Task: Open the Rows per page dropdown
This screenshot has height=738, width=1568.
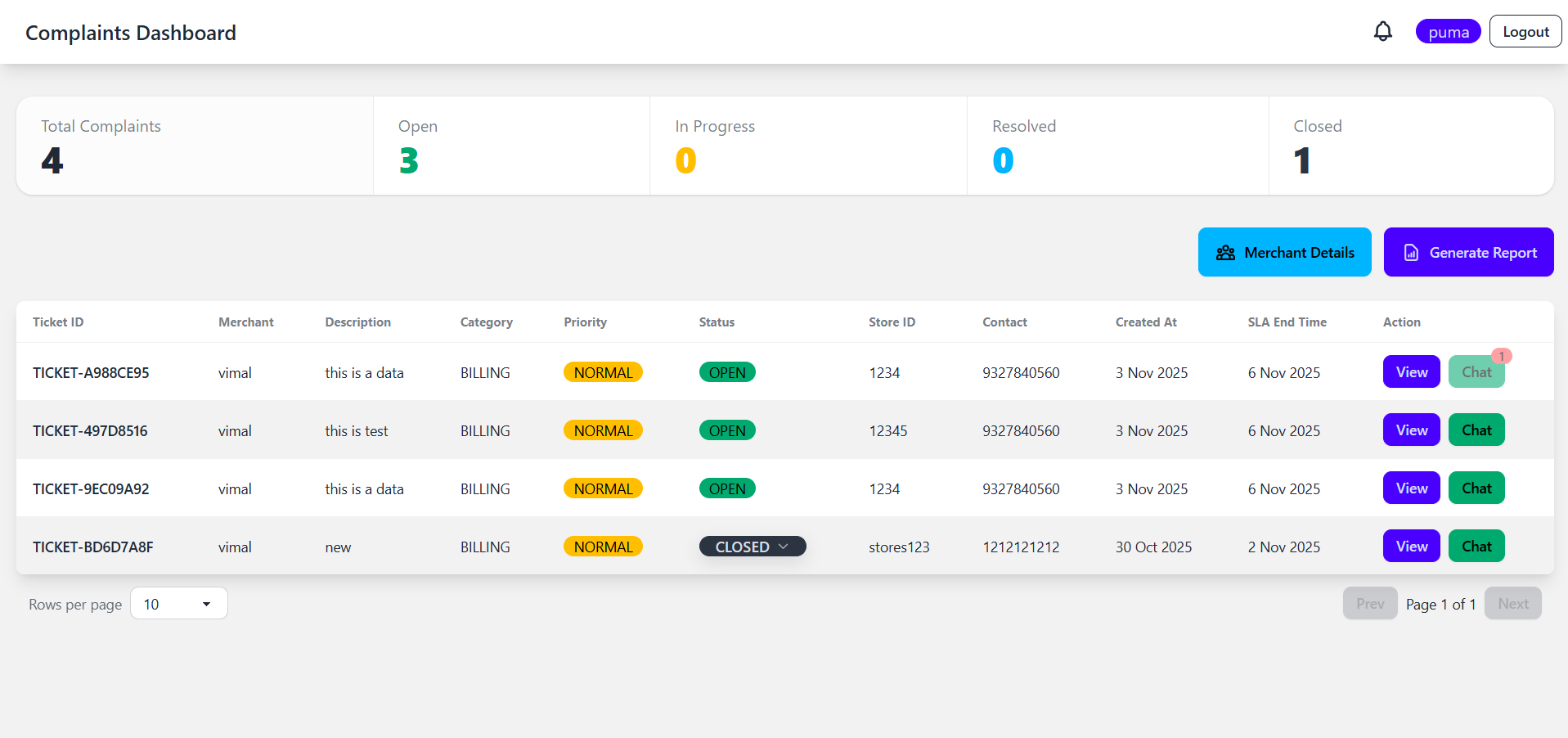Action: pos(178,603)
